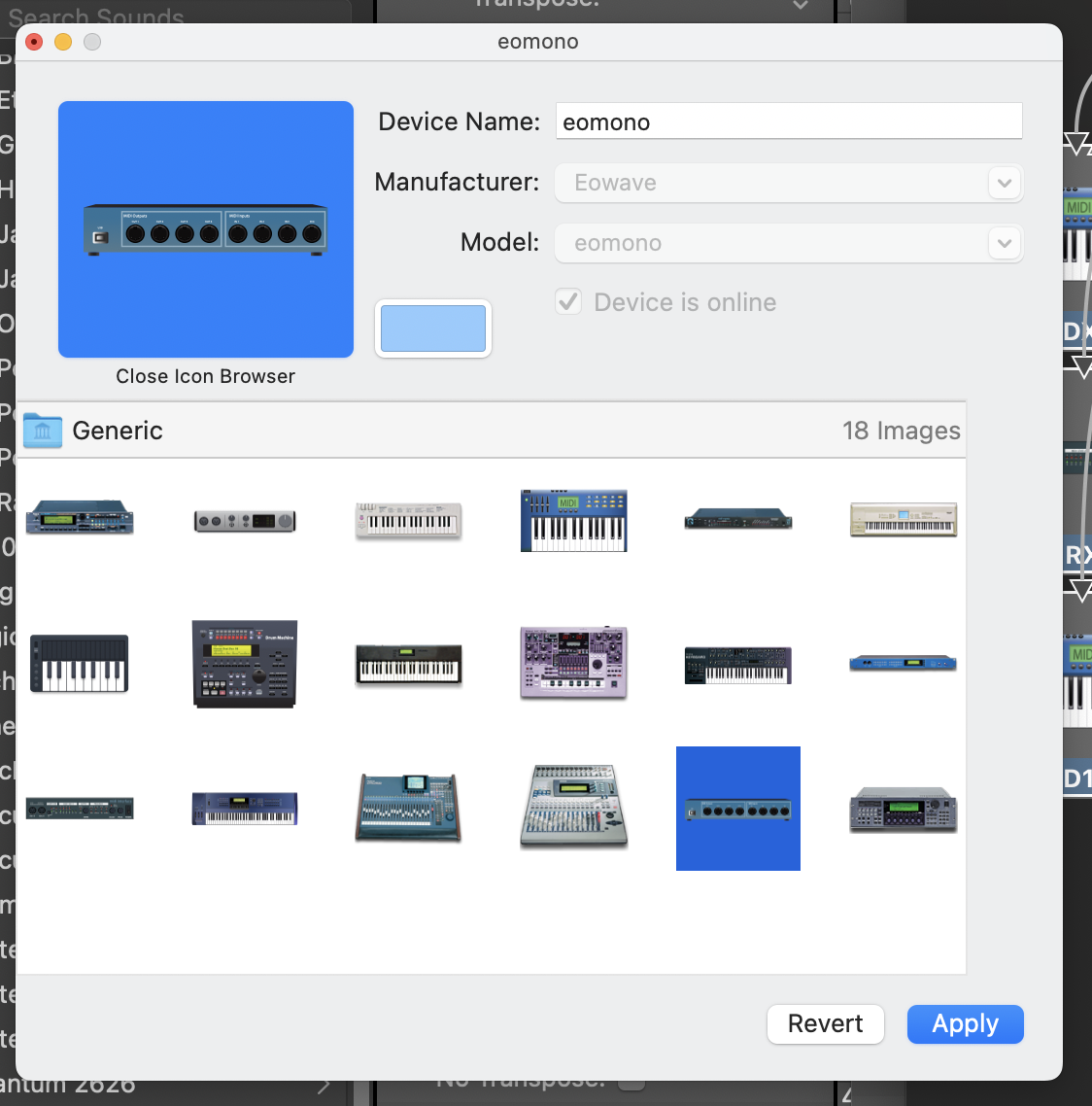
Task: Click the large device icon preview
Action: tap(206, 229)
